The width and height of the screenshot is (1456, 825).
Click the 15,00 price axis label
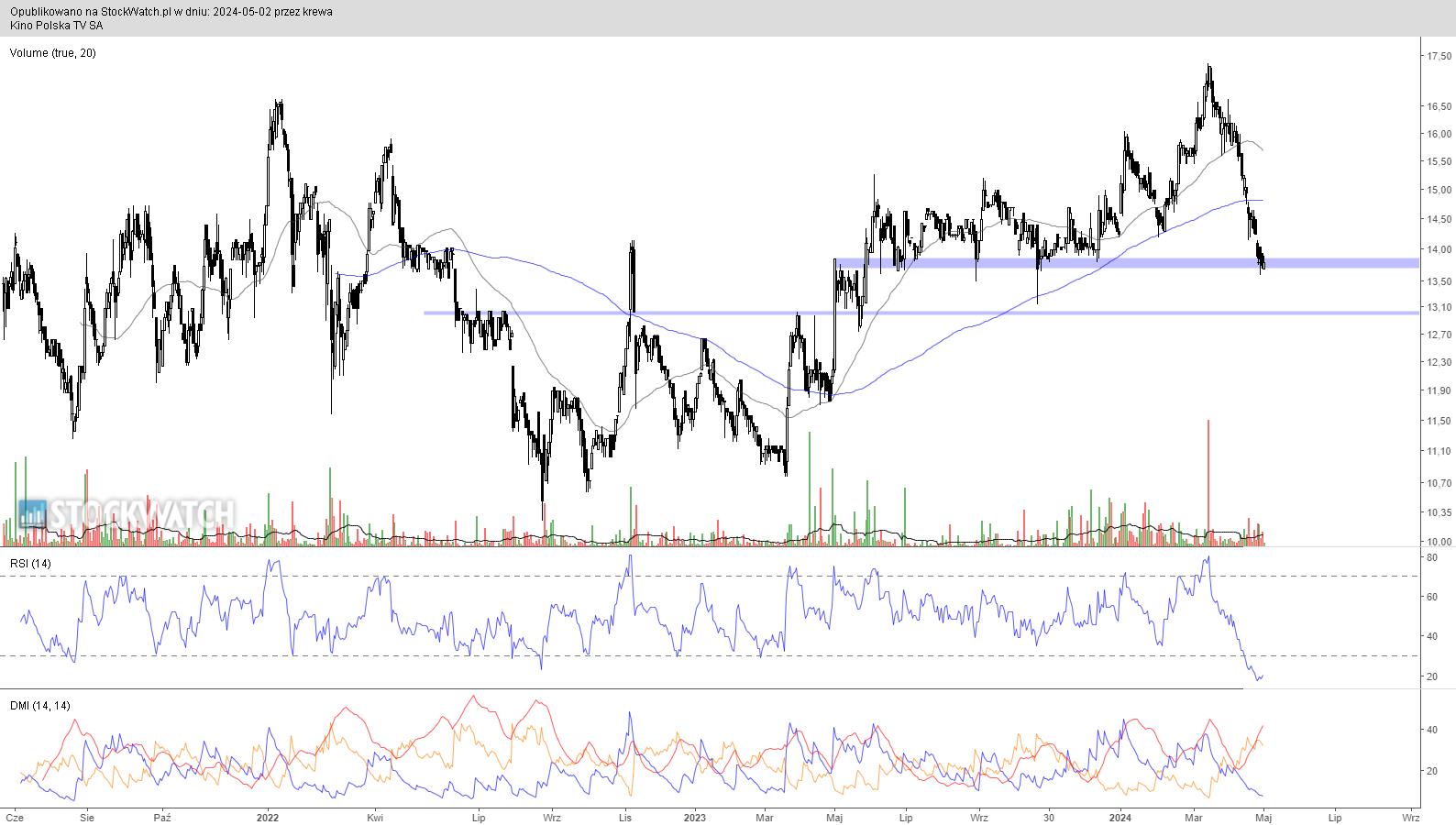click(x=1439, y=191)
